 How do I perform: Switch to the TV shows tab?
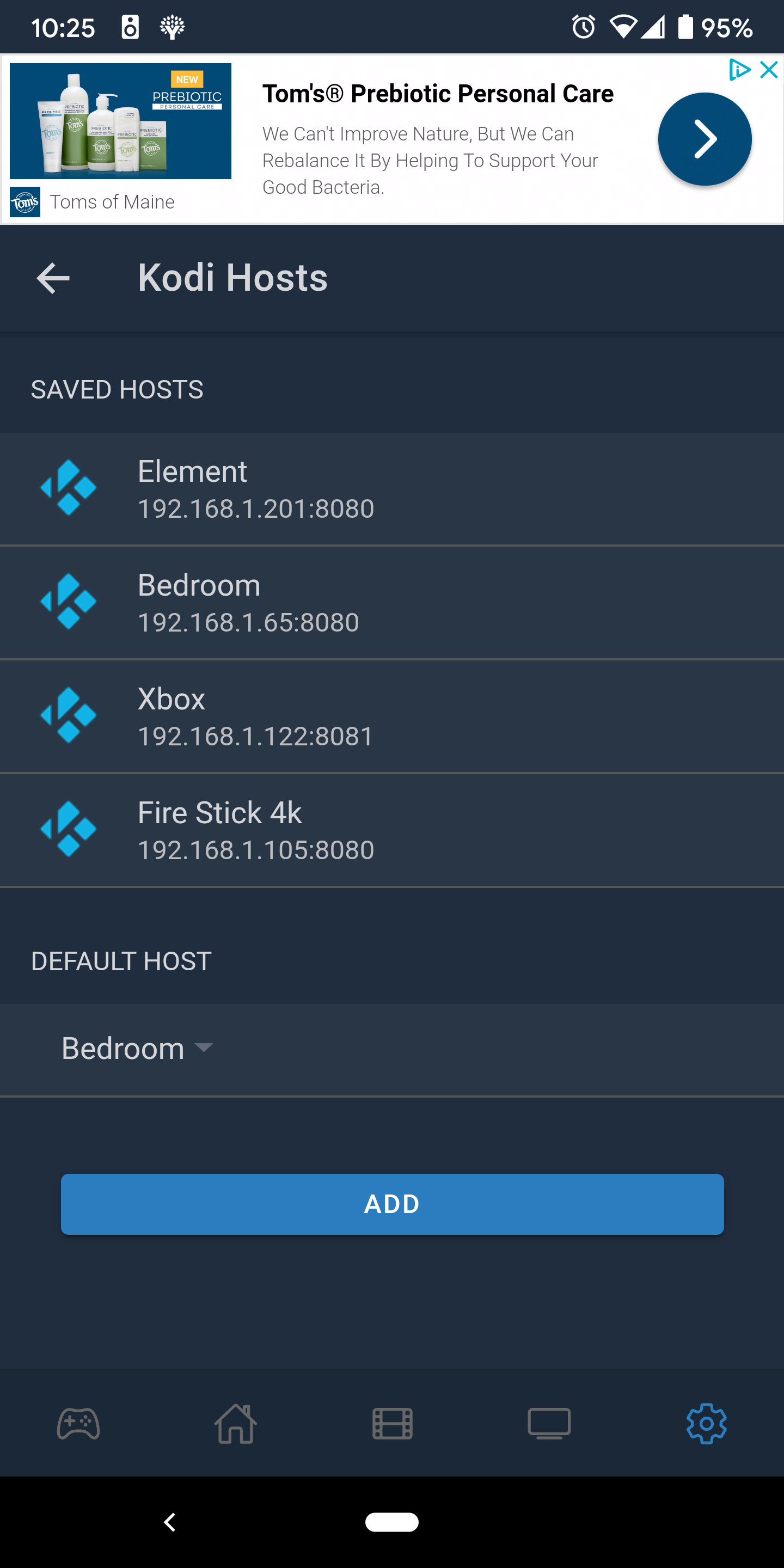pos(549,1423)
